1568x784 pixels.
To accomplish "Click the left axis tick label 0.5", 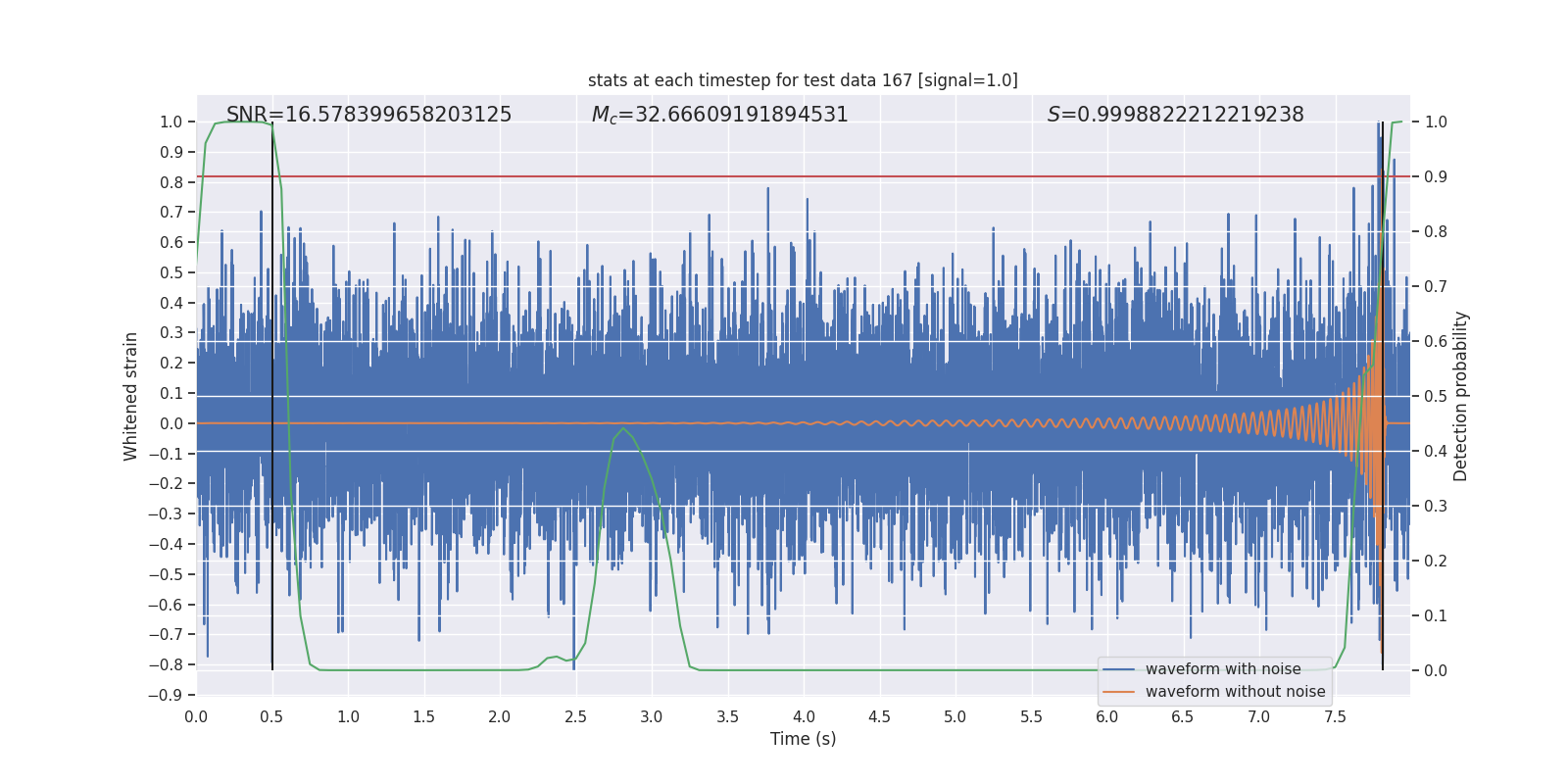I will coord(171,272).
